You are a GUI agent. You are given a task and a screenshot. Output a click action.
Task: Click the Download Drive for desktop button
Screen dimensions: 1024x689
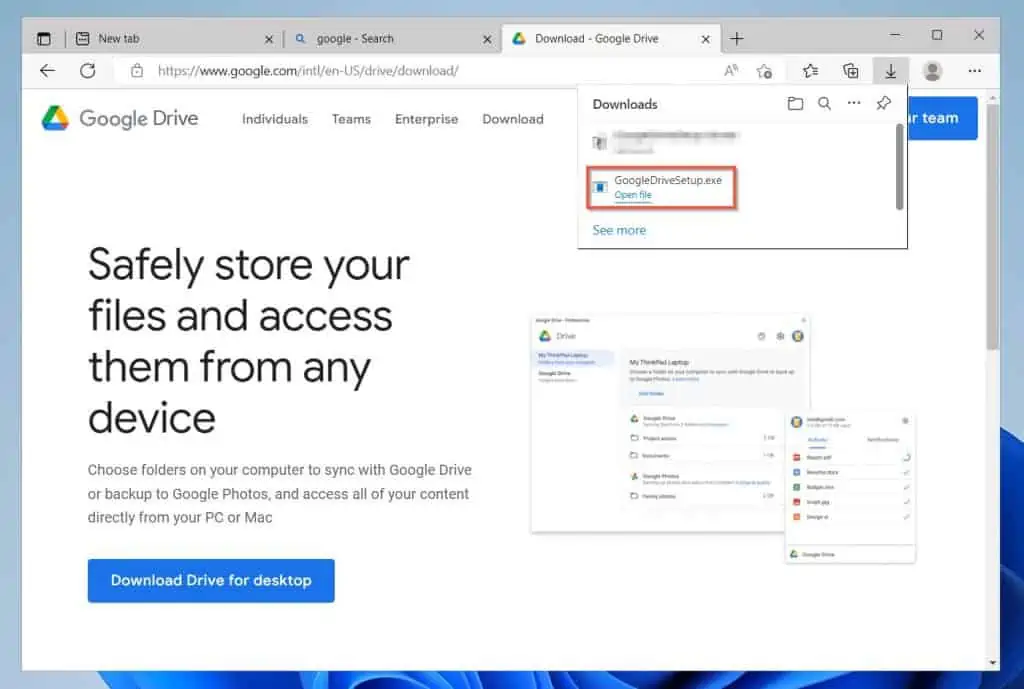(211, 580)
